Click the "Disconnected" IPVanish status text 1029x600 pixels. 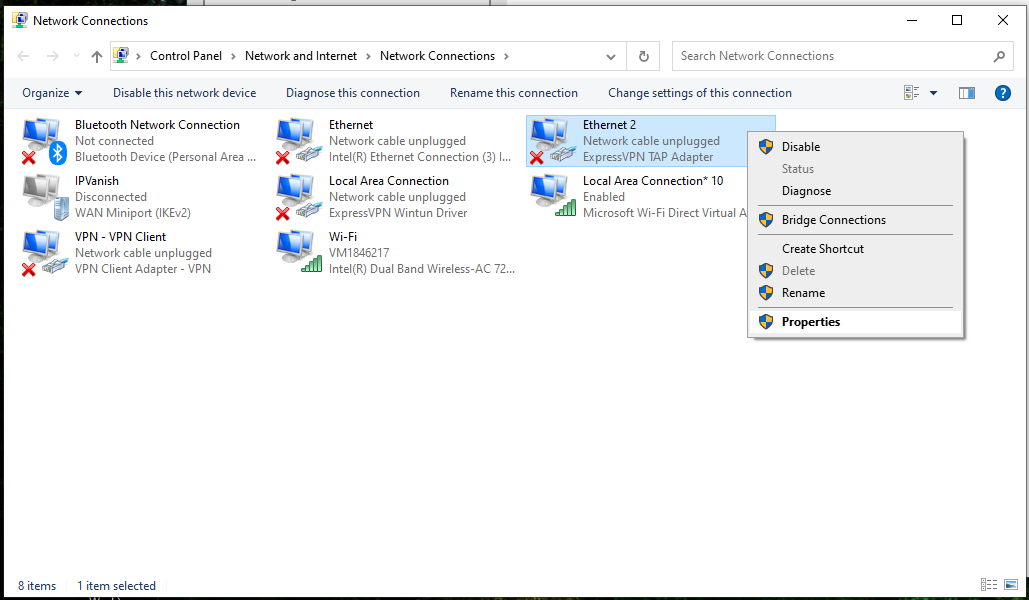[x=111, y=197]
